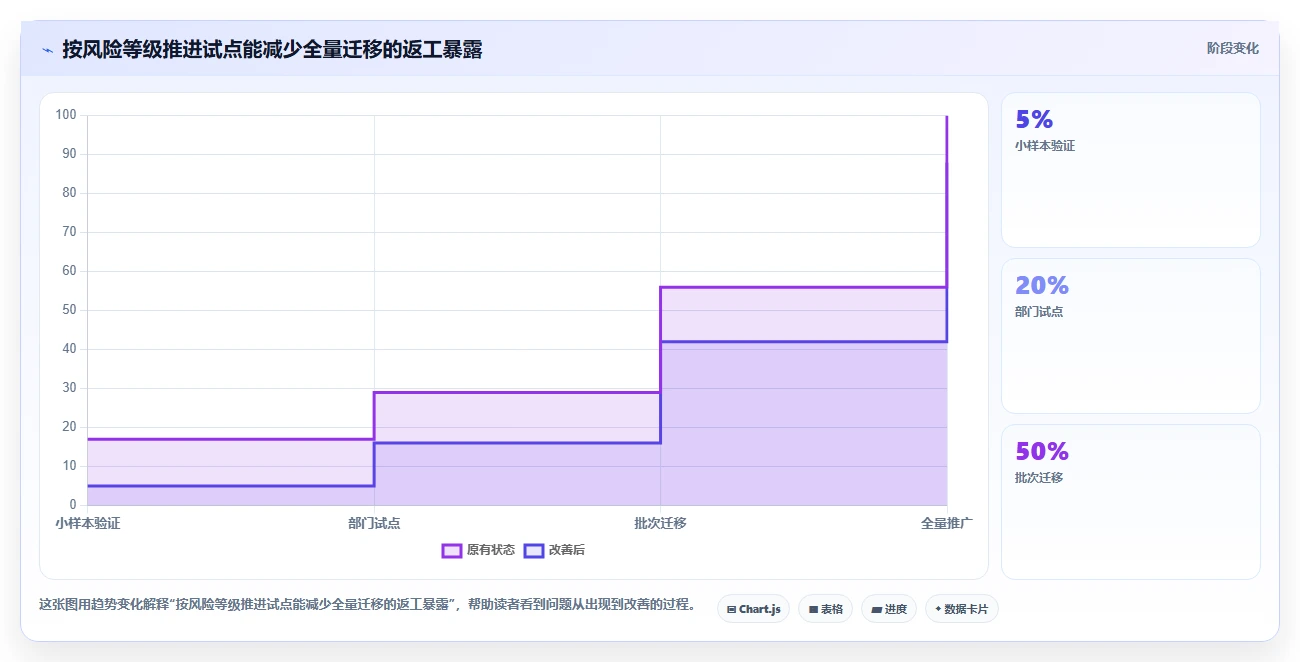Click the icon inside the 表格 tag

point(813,609)
